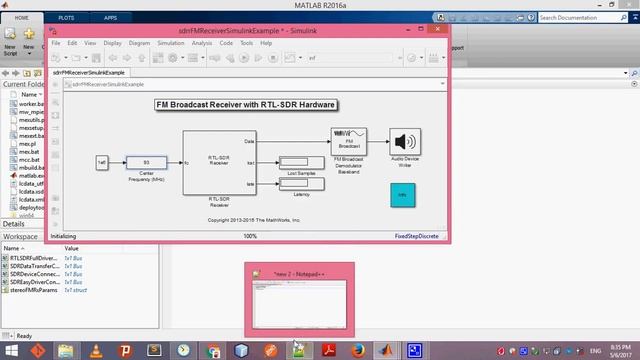Click the Open model folder icon
The image size is (640, 360).
[x=76, y=58]
